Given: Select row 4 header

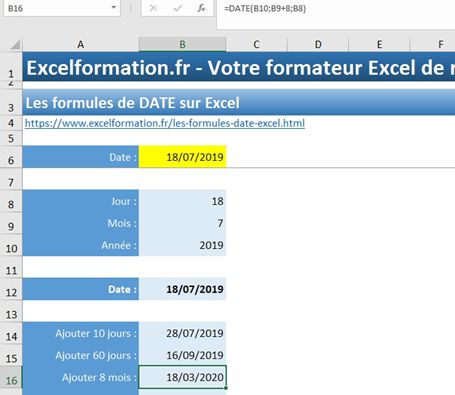Looking at the screenshot, I should (x=11, y=123).
